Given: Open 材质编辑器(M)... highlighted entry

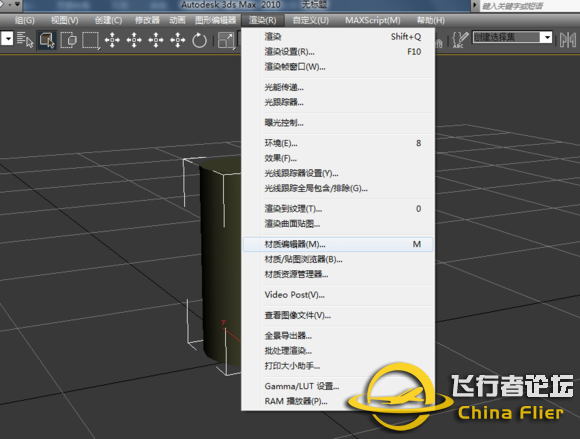Looking at the screenshot, I should click(338, 244).
